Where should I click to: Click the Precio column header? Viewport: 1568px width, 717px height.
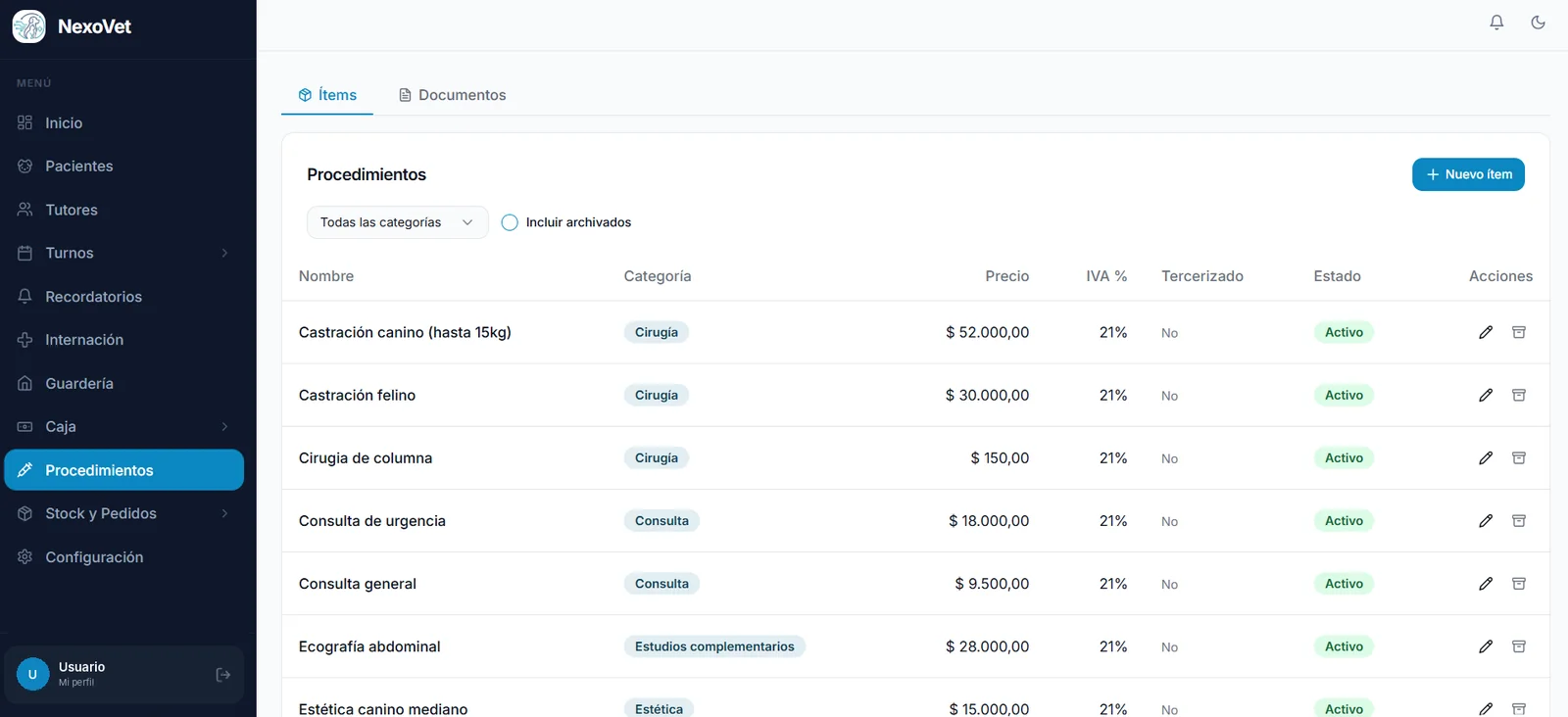coord(1007,276)
